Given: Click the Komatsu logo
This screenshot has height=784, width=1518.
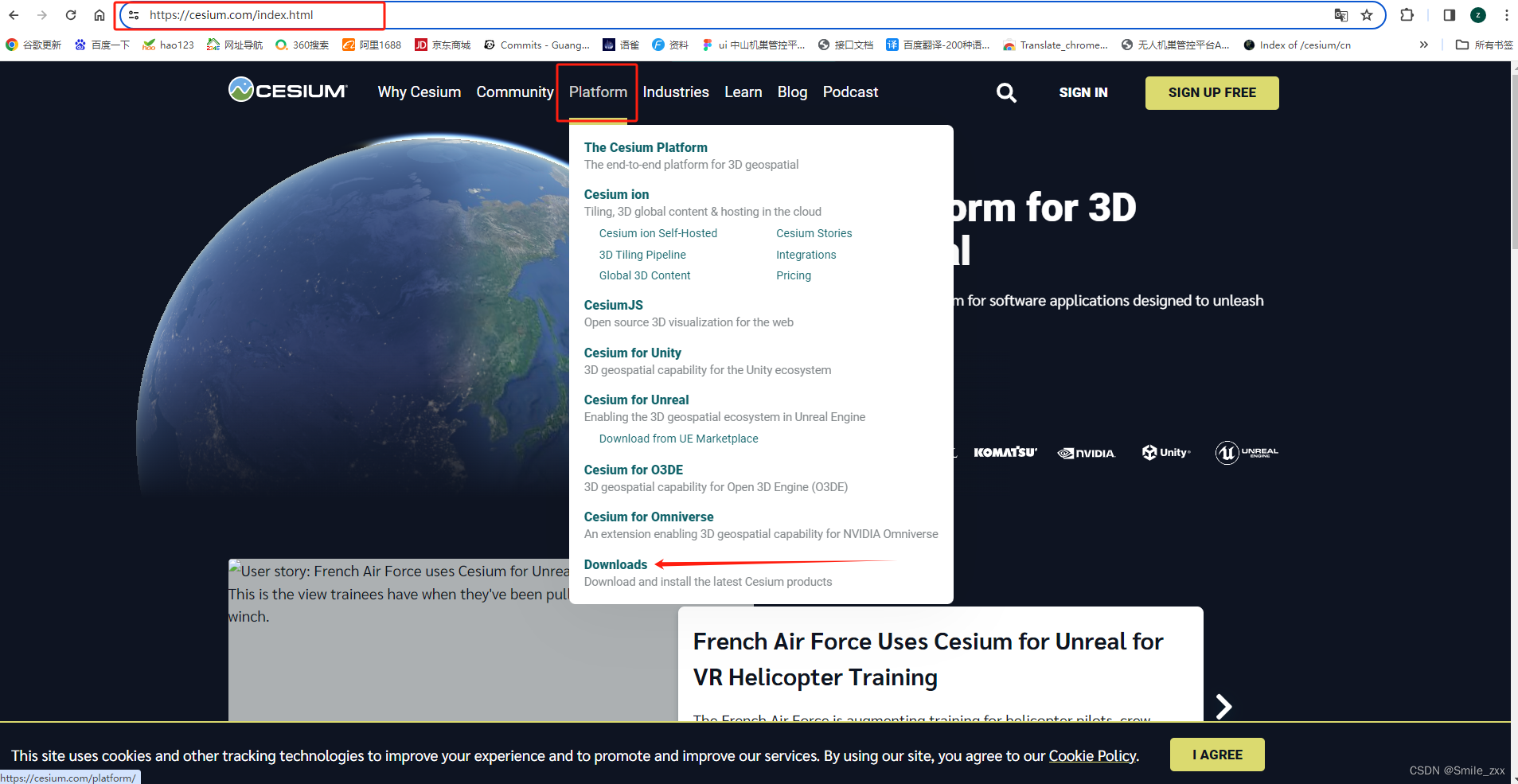Looking at the screenshot, I should coord(1005,452).
